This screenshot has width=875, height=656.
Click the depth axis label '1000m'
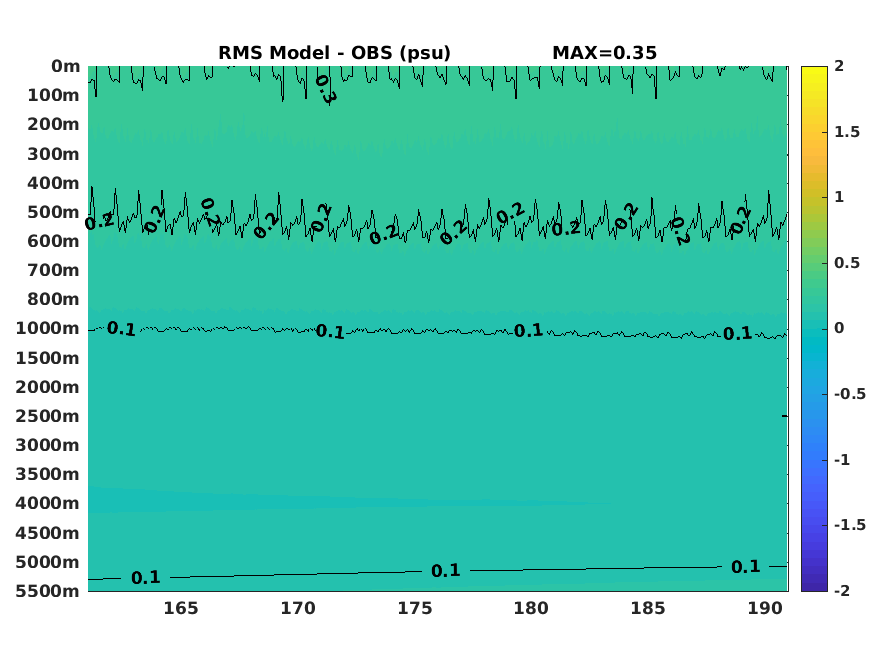pos(47,328)
